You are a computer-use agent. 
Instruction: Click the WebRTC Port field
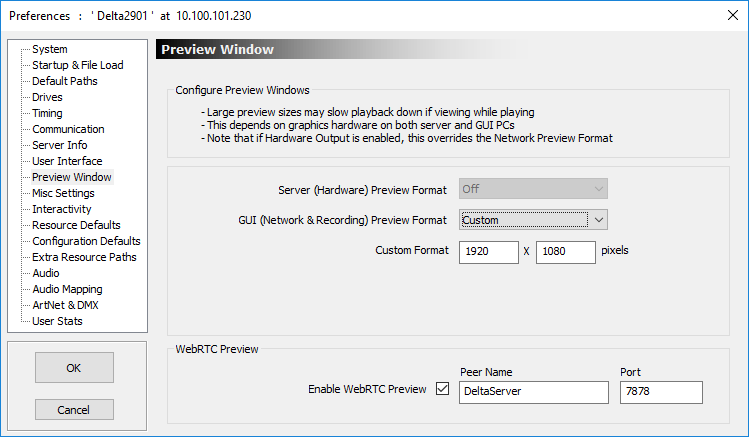click(661, 392)
